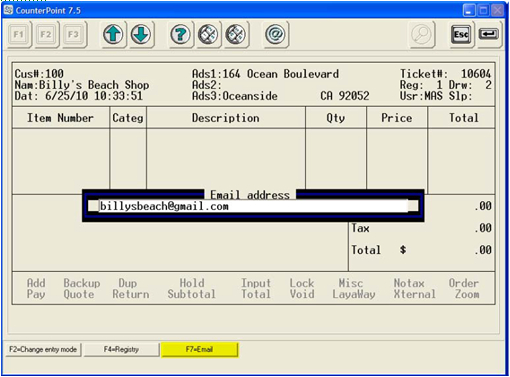Select the Backup Quote command
Screen dimensions: 510x377
point(82,289)
